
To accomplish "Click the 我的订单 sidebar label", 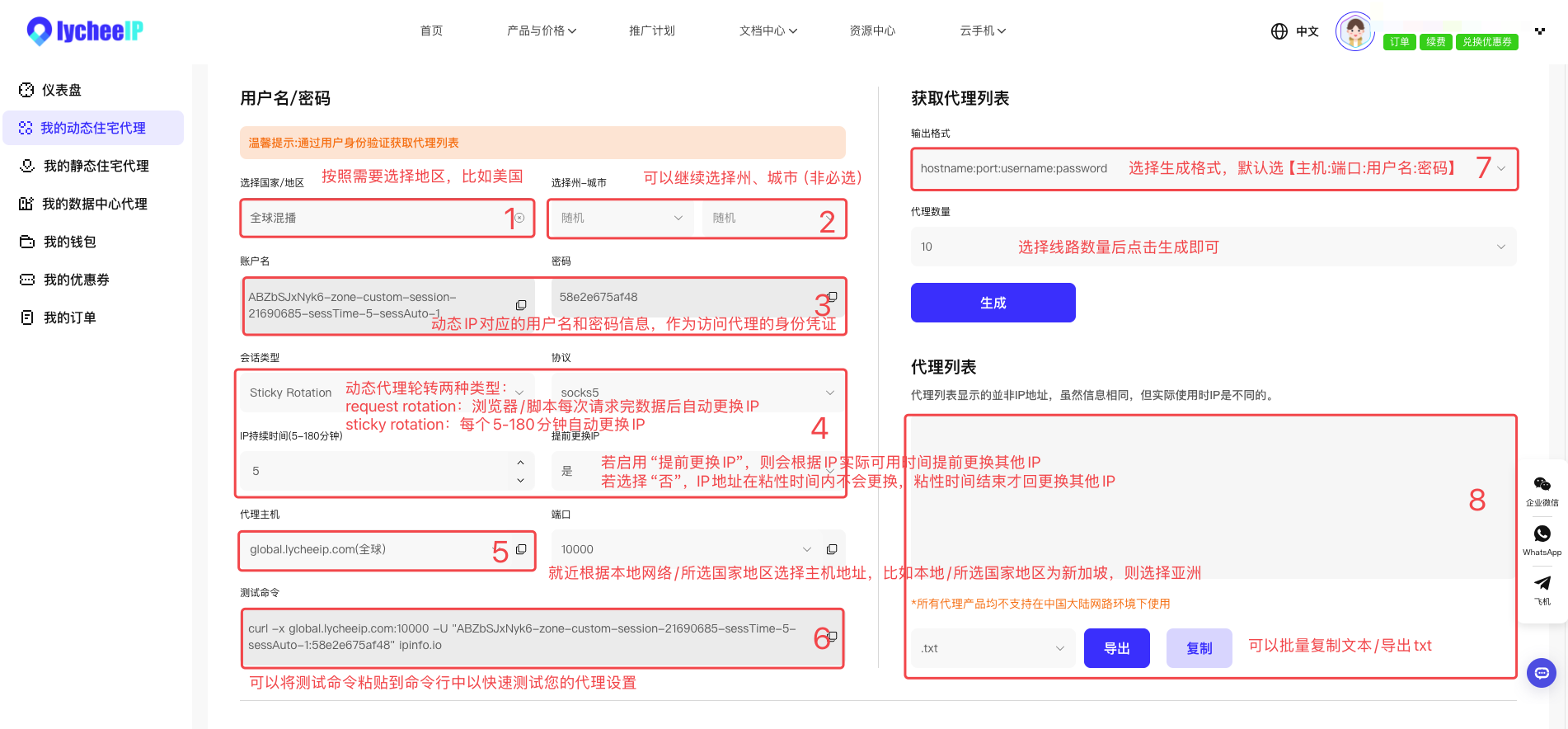I will [70, 317].
